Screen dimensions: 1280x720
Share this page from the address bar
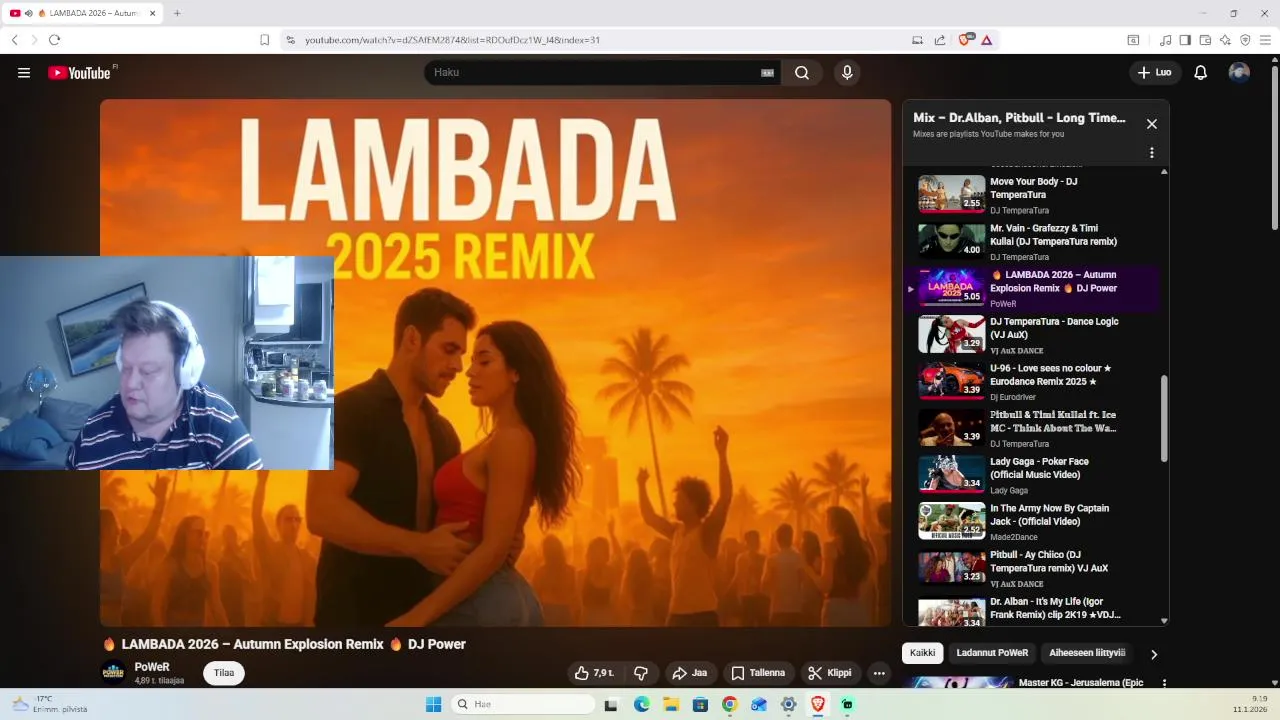(940, 40)
